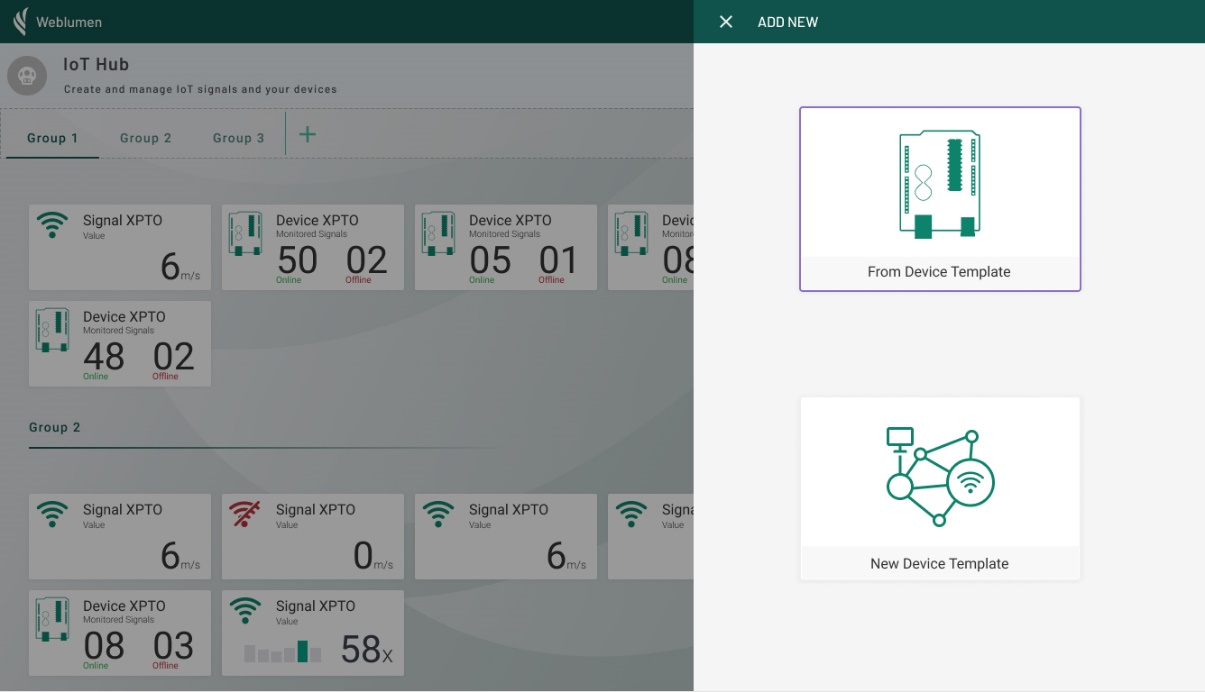Click board icon on device card with 48 online
The image size is (1205, 692).
[53, 330]
